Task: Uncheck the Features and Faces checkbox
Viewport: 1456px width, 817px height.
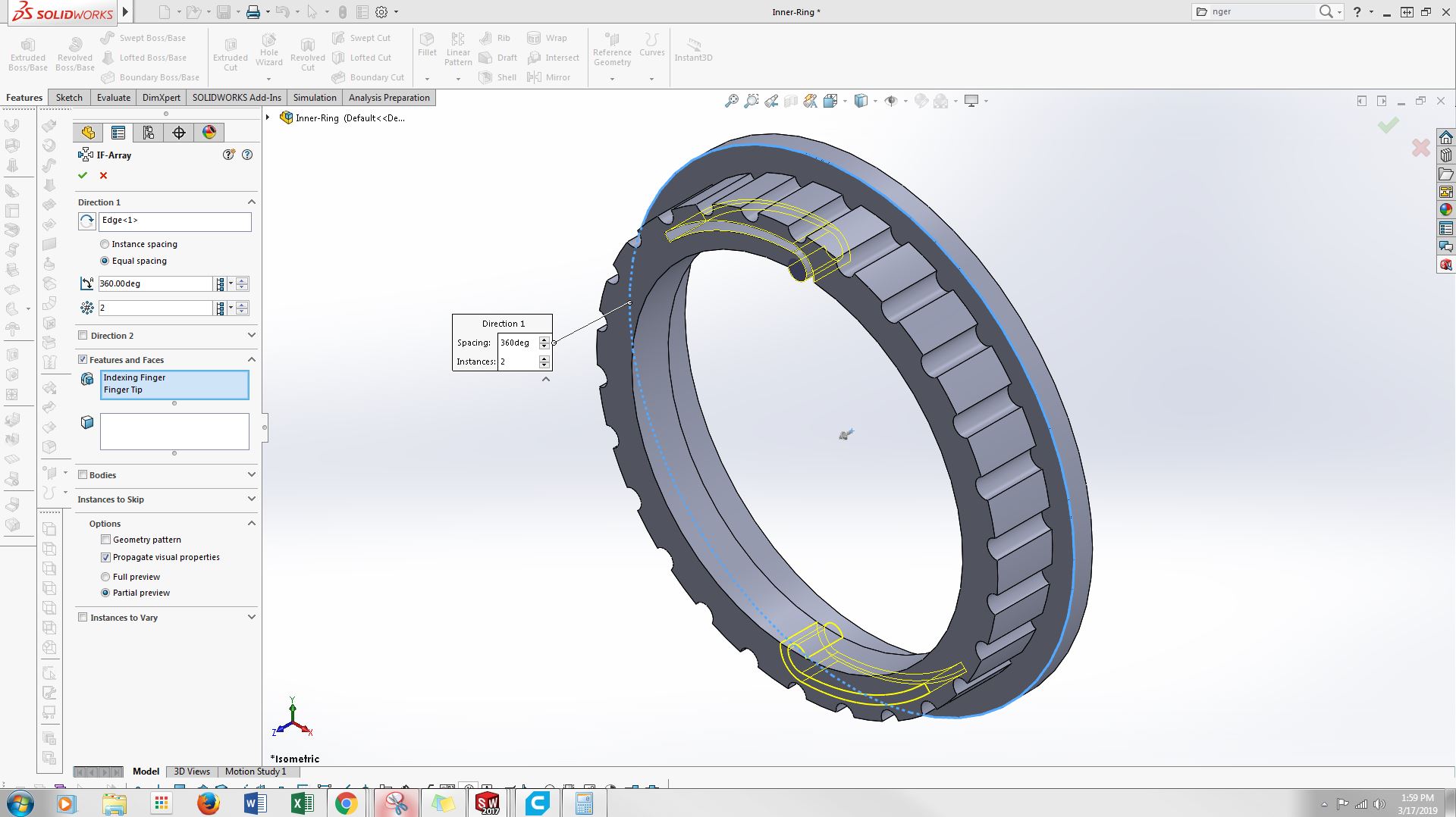Action: (83, 359)
